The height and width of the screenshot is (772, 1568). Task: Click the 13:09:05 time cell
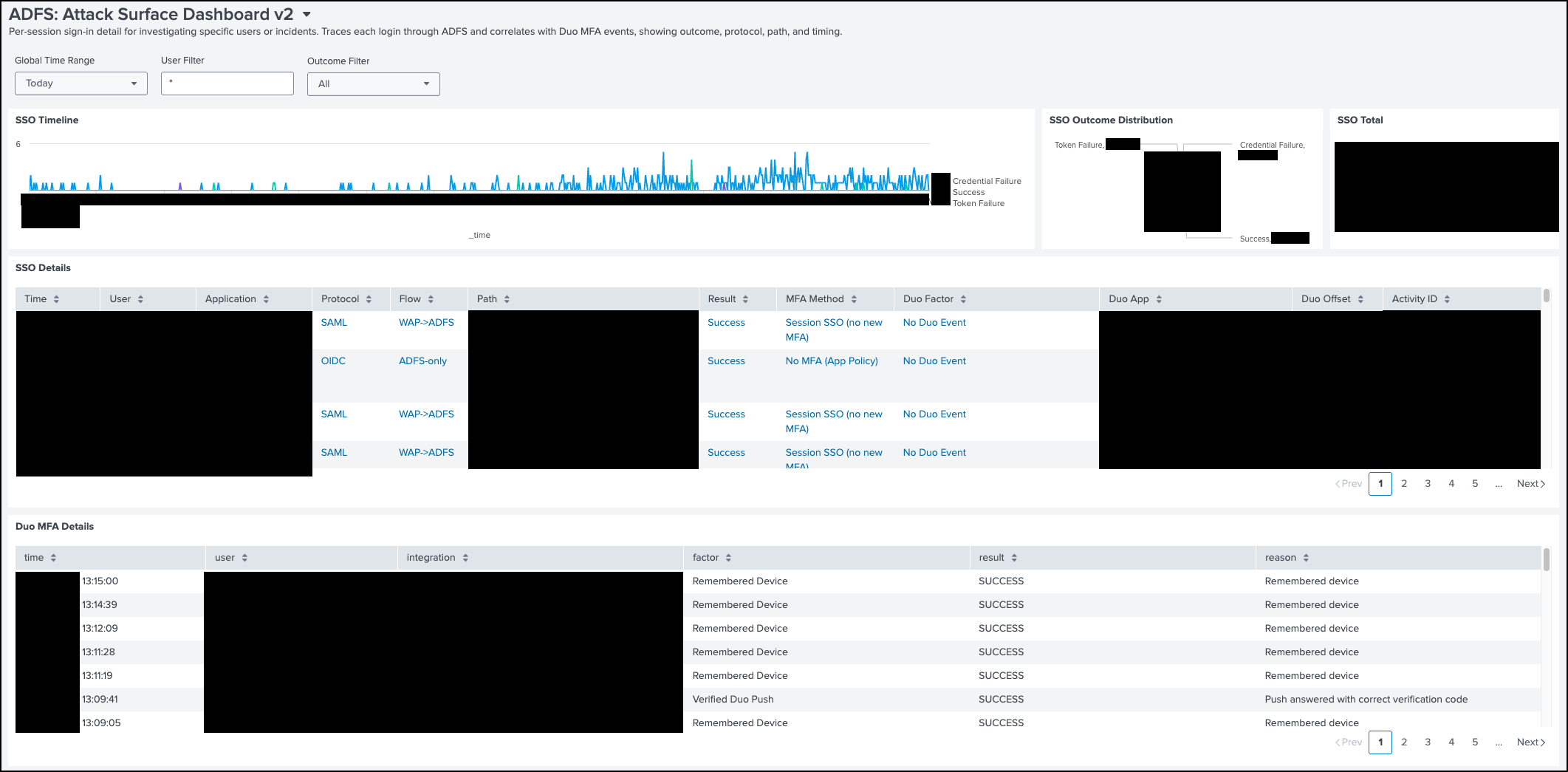[x=101, y=723]
